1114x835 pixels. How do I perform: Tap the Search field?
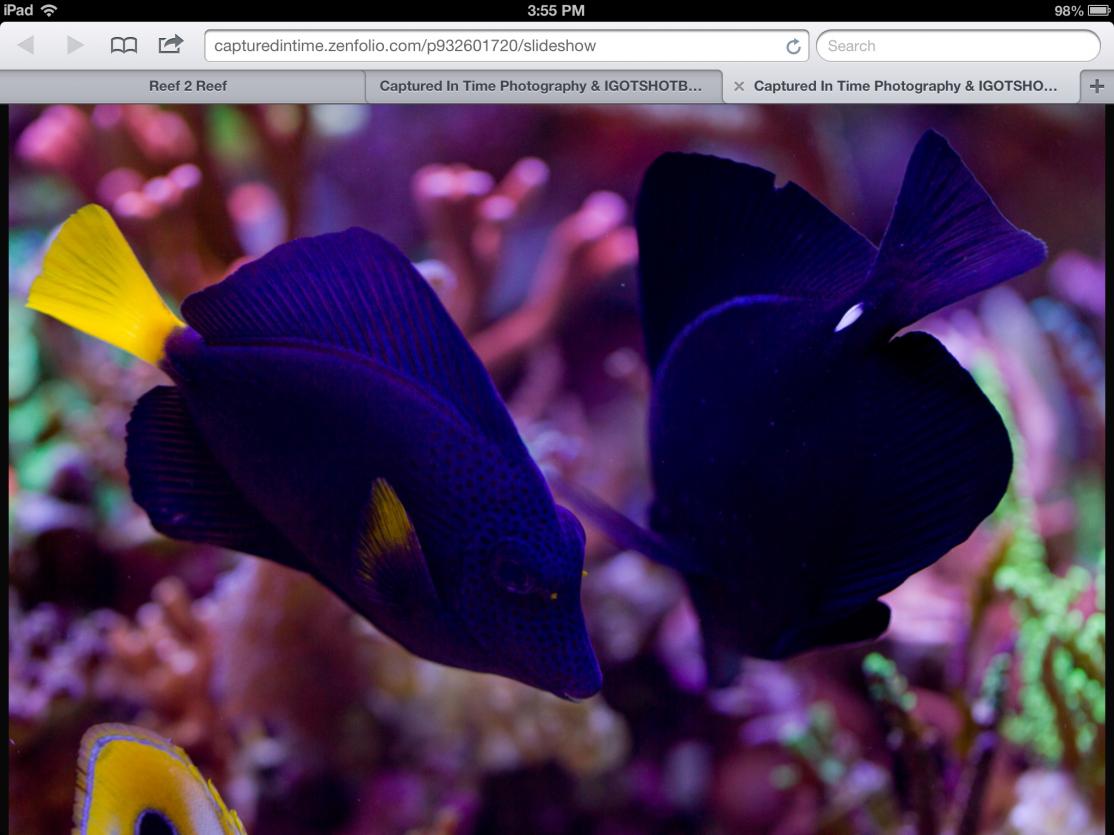click(958, 46)
